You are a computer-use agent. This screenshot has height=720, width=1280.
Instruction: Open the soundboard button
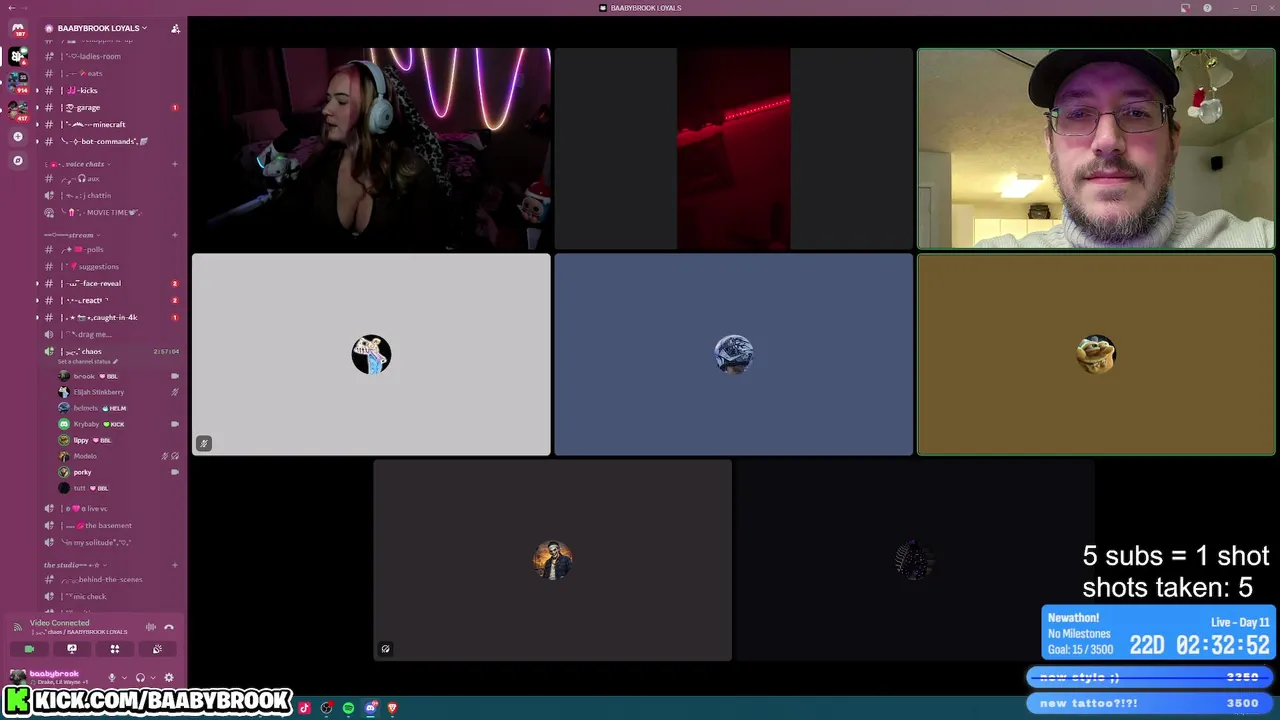click(x=157, y=649)
